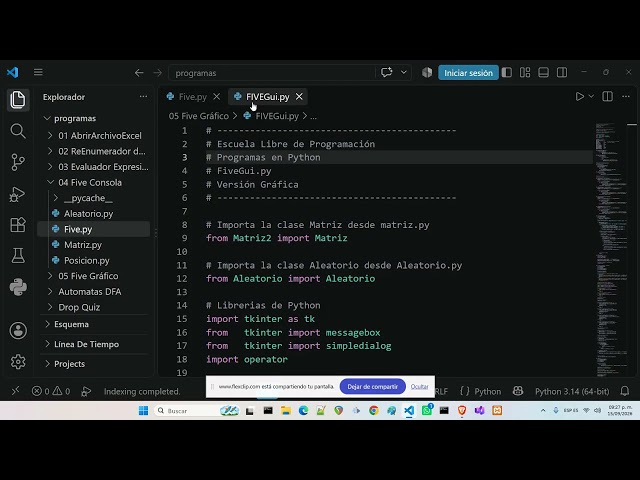
Task: Open the notifications bell
Action: click(x=624, y=391)
